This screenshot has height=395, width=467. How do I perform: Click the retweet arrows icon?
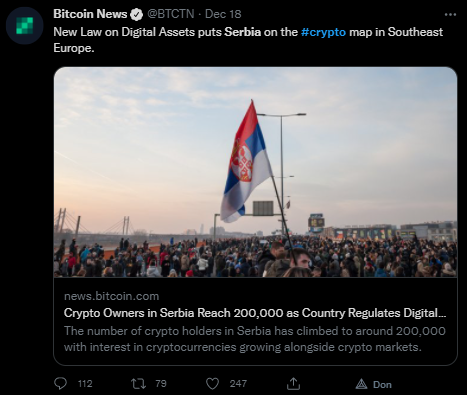(138, 384)
